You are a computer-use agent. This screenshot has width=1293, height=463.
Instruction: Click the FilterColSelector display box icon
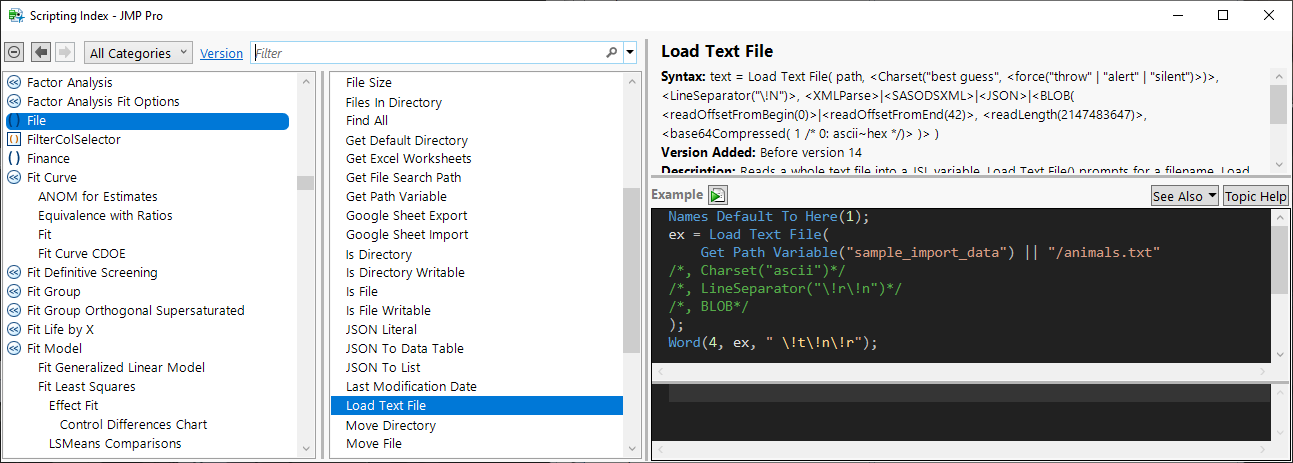14,140
